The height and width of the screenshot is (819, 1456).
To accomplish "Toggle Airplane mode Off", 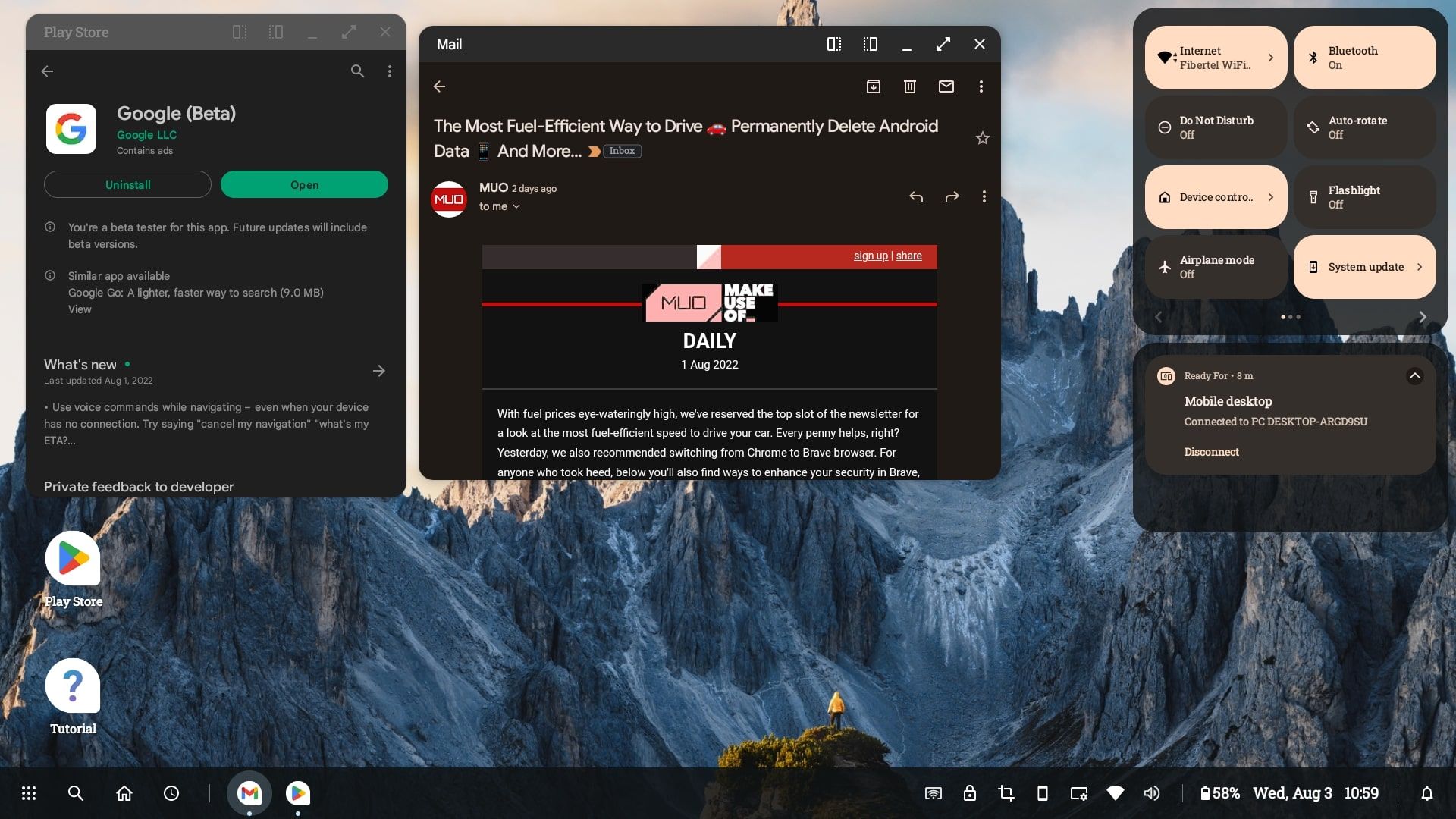I will pyautogui.click(x=1214, y=266).
